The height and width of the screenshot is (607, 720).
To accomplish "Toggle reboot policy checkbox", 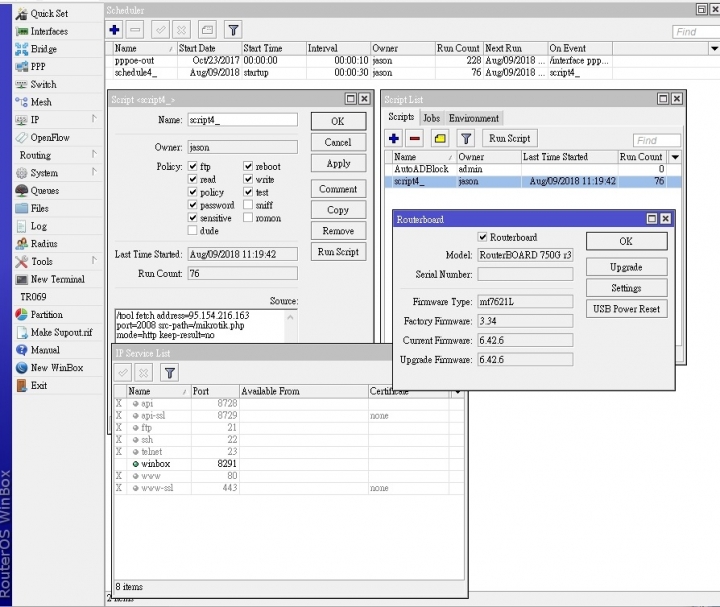I will 248,167.
